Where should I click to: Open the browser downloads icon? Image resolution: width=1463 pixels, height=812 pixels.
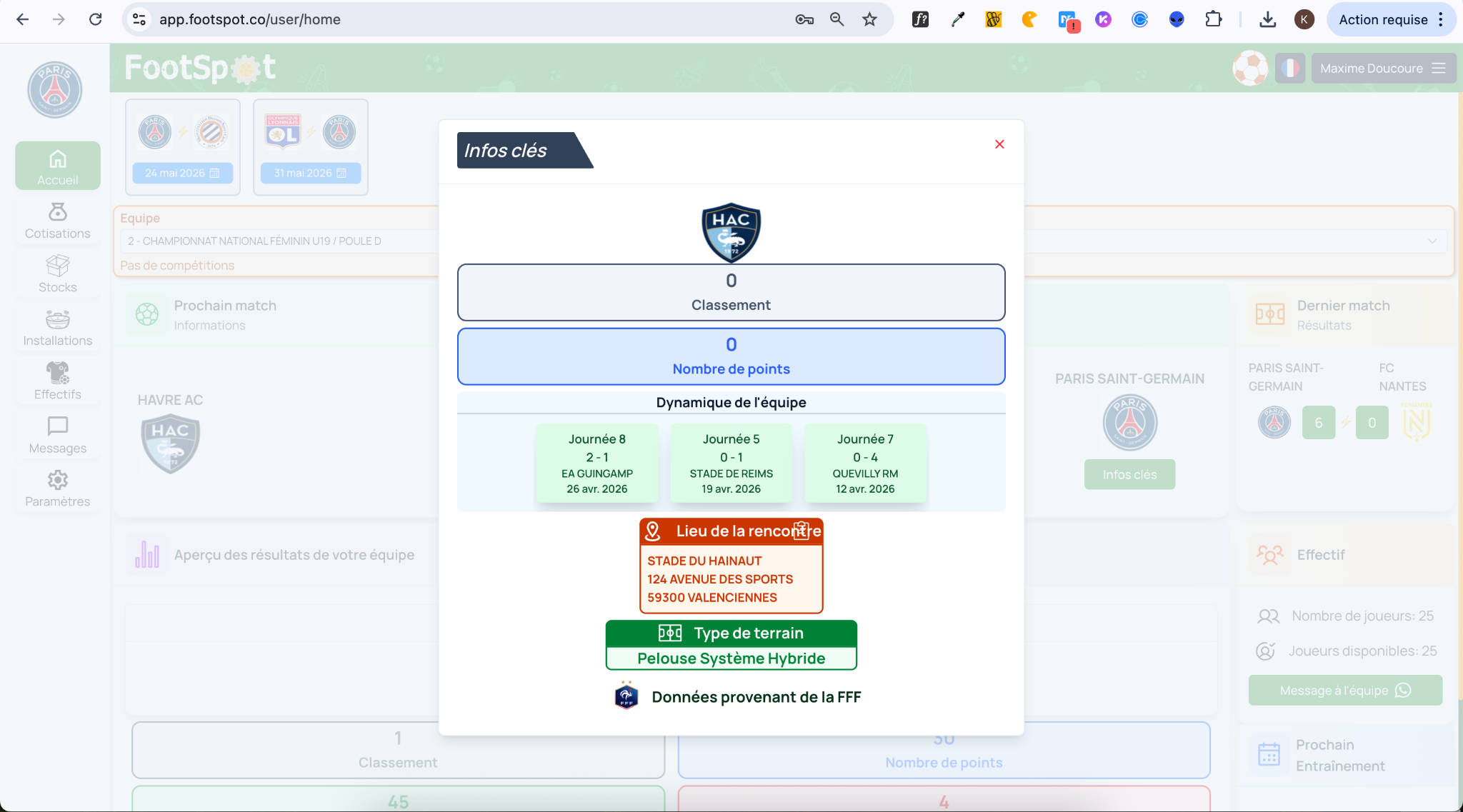1267,19
